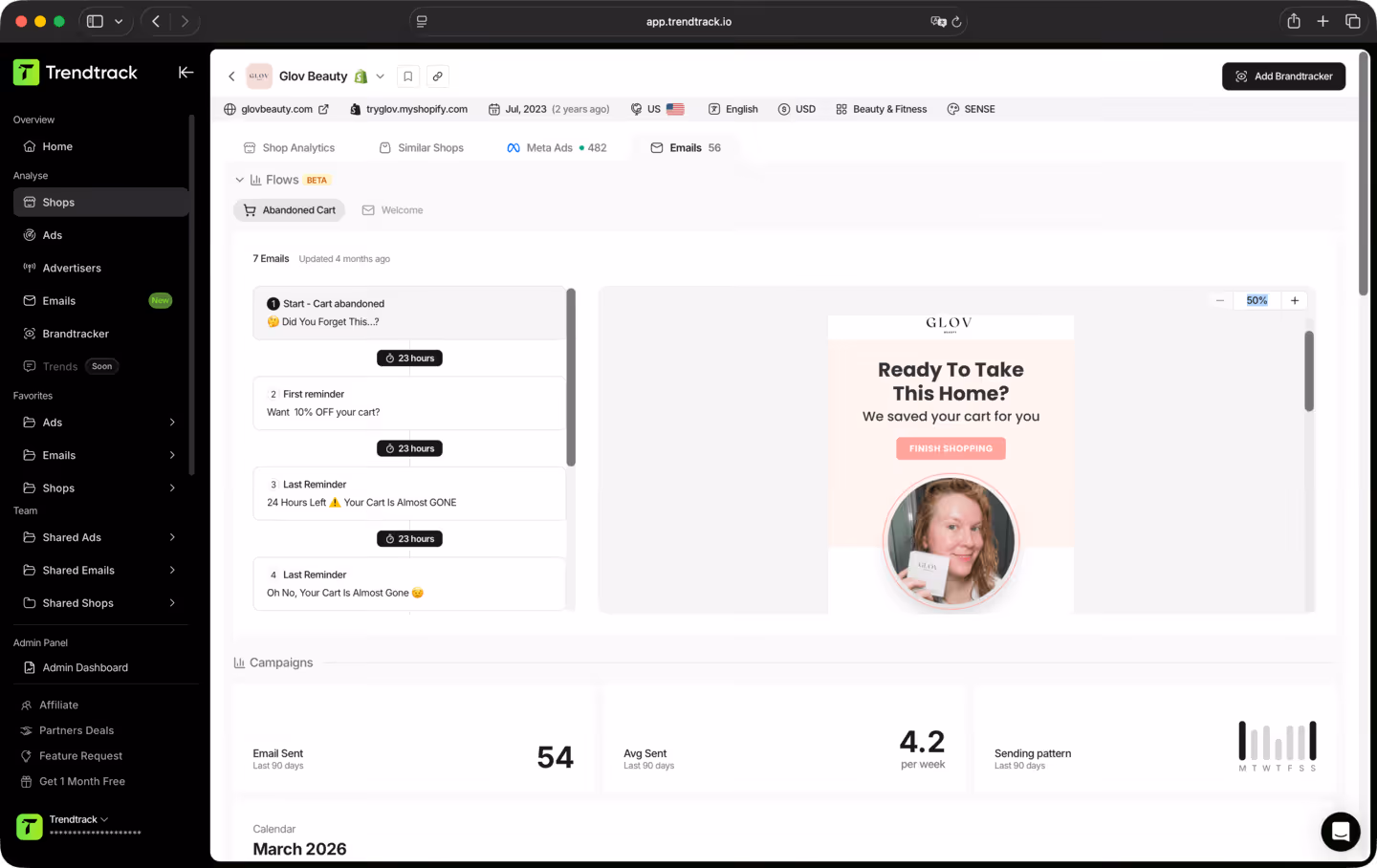Select the Abandoned Cart flow filter

(289, 209)
